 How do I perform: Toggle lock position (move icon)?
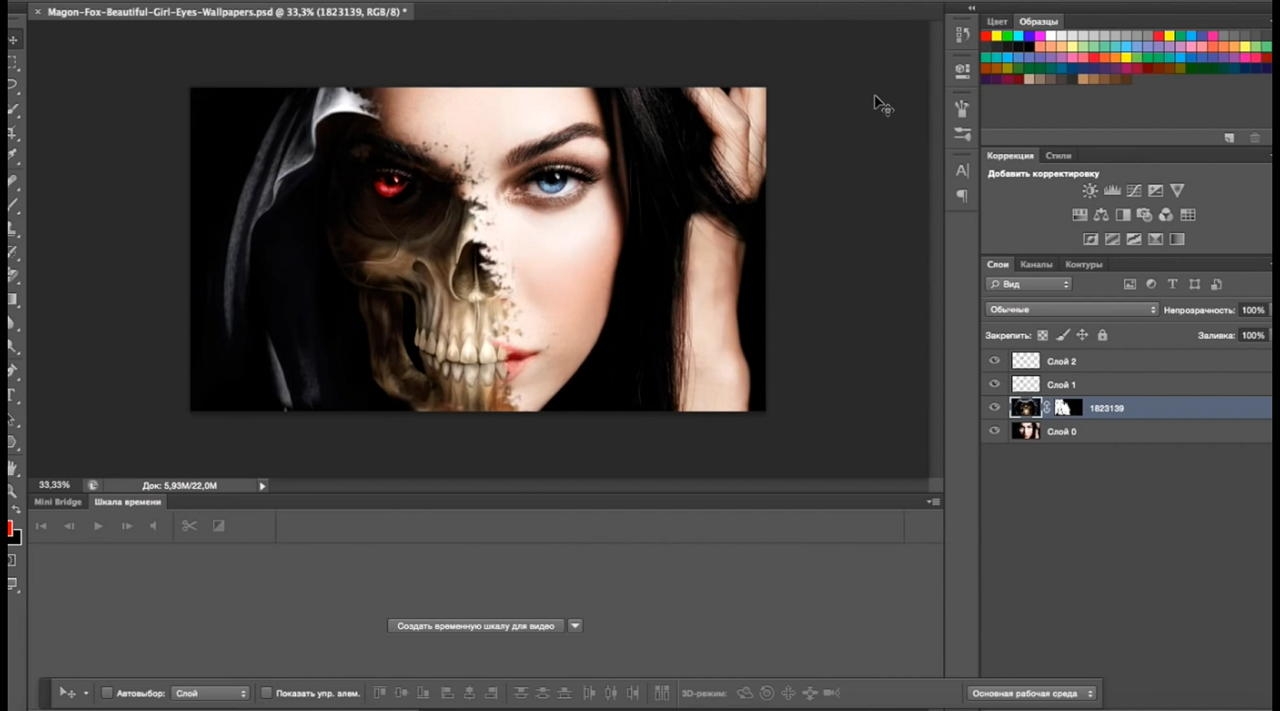[1082, 336]
